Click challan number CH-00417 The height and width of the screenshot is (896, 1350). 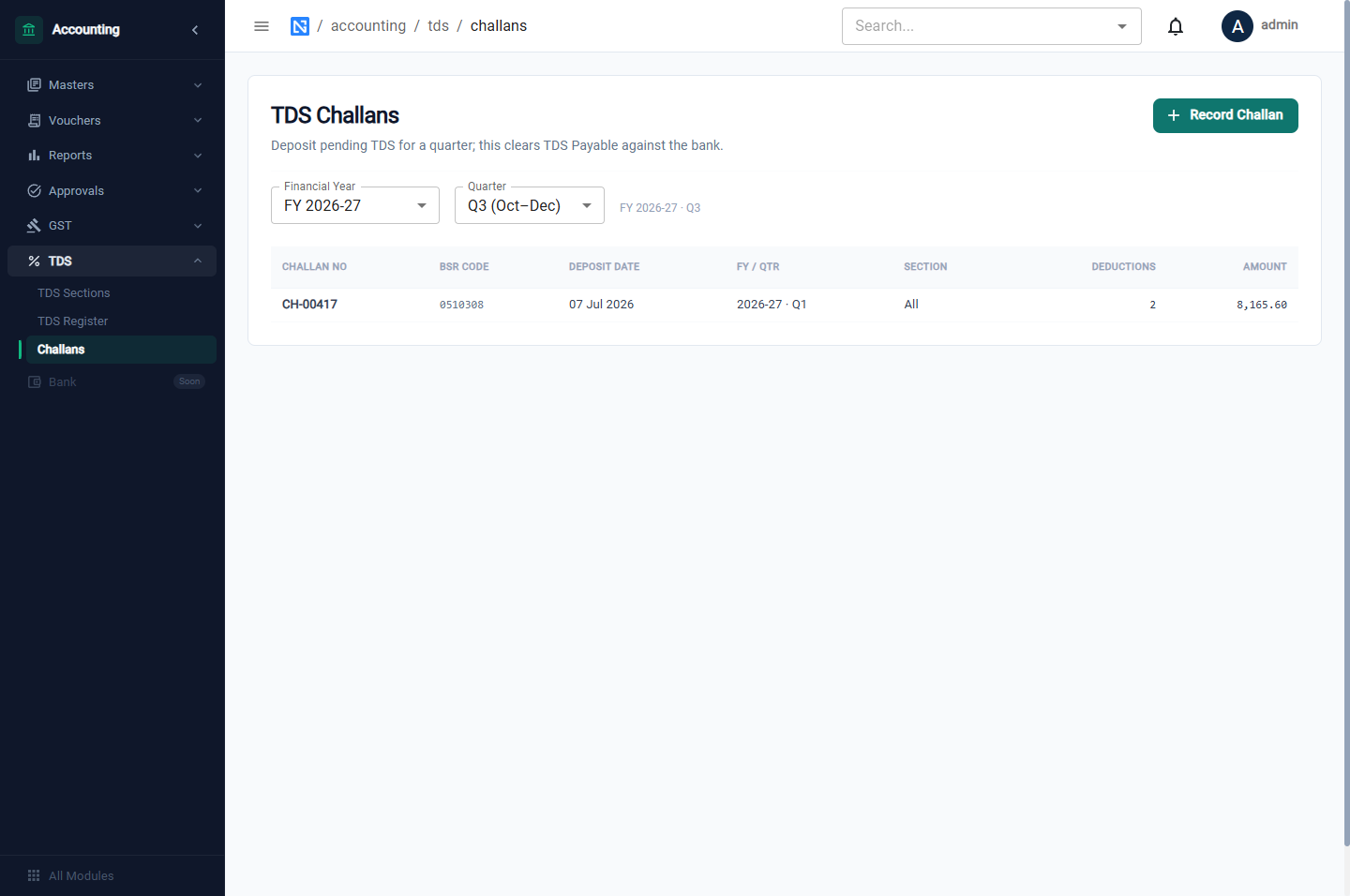coord(309,305)
